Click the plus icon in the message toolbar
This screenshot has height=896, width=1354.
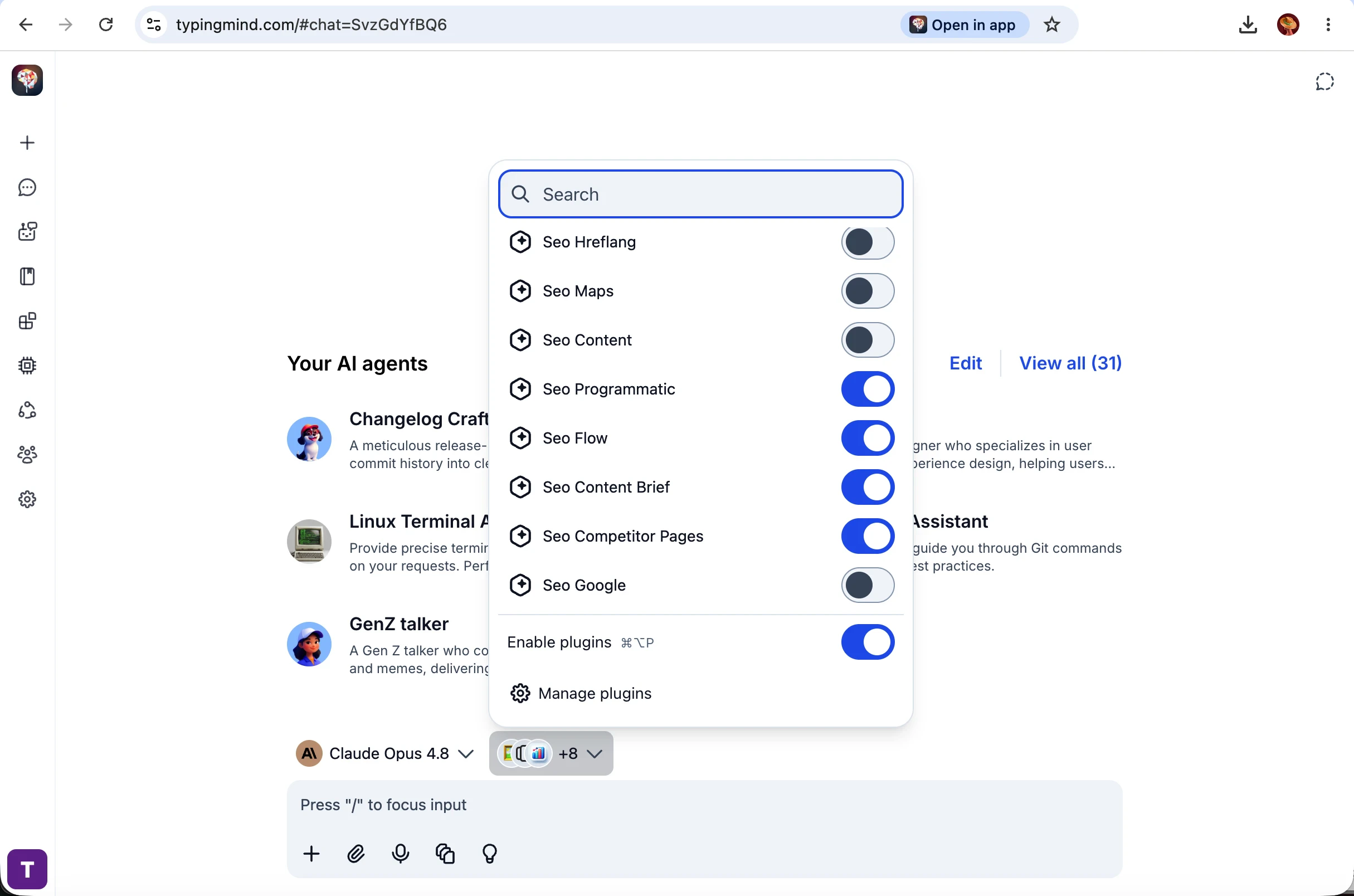coord(311,854)
